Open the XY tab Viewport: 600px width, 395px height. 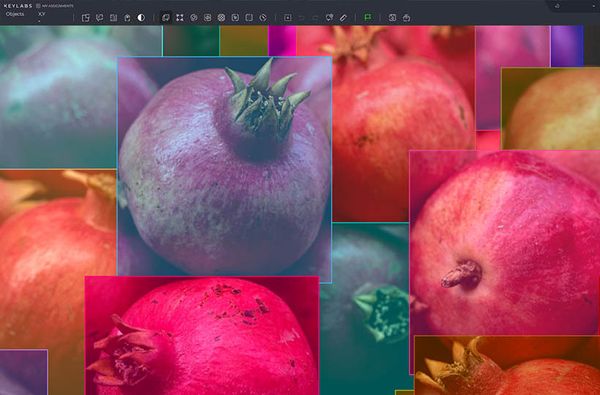click(x=42, y=14)
